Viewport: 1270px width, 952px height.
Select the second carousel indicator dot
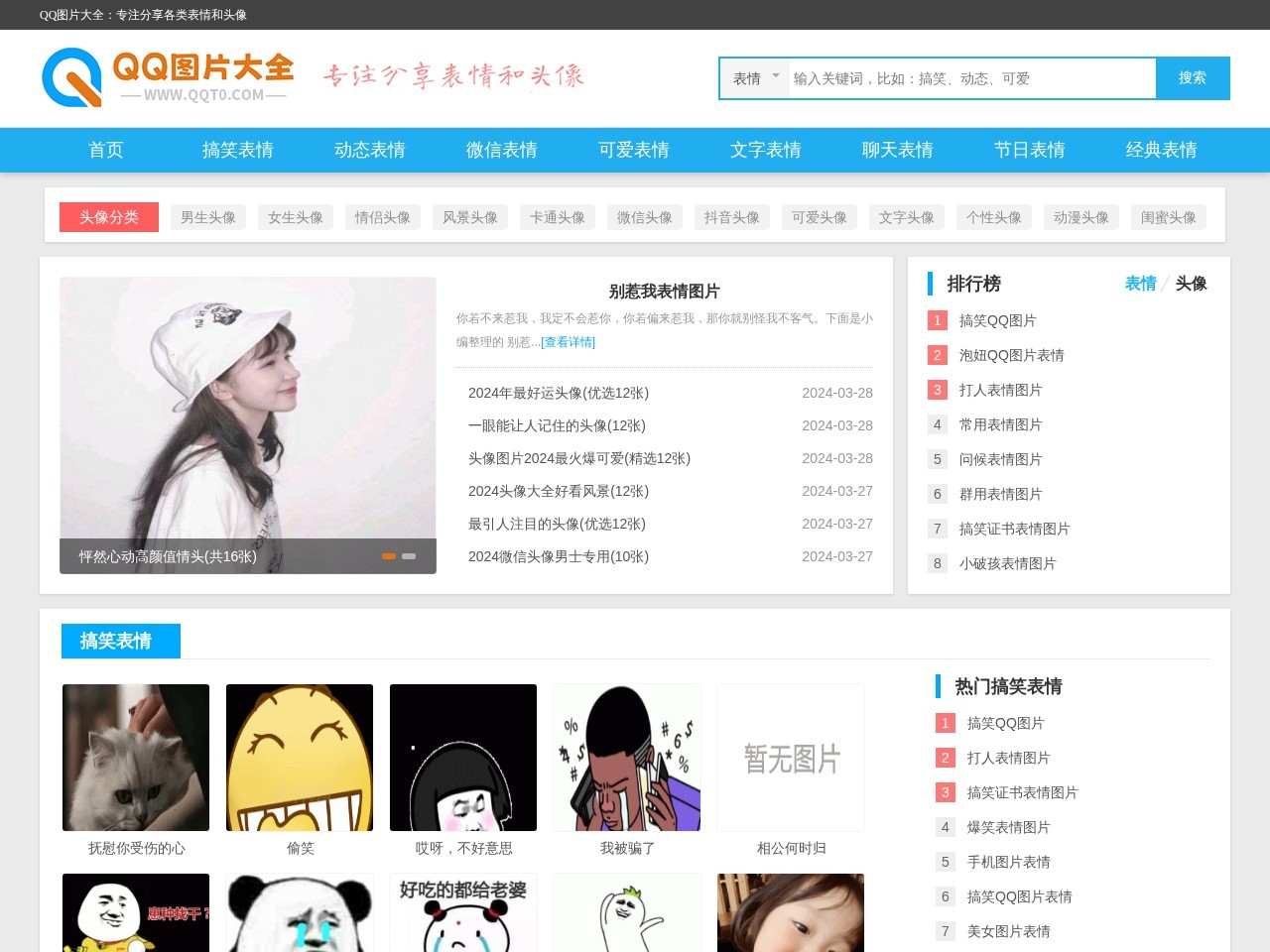409,556
